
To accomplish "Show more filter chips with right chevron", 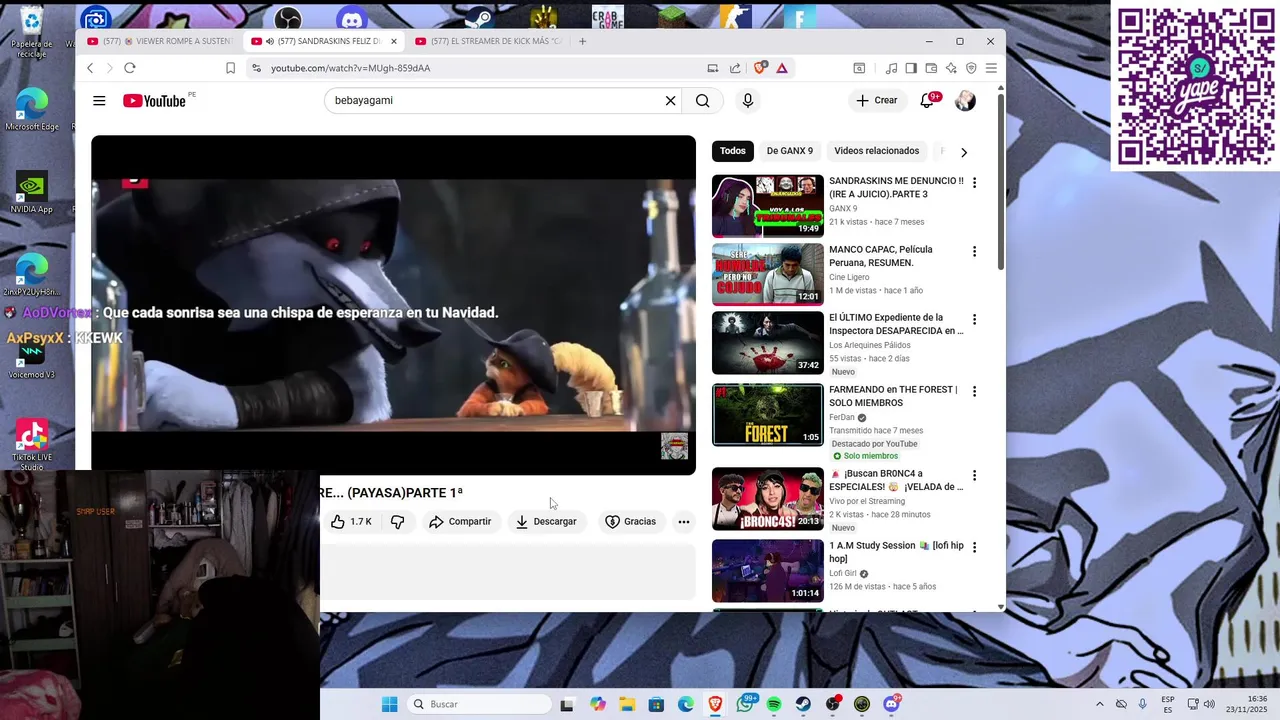I will click(964, 152).
